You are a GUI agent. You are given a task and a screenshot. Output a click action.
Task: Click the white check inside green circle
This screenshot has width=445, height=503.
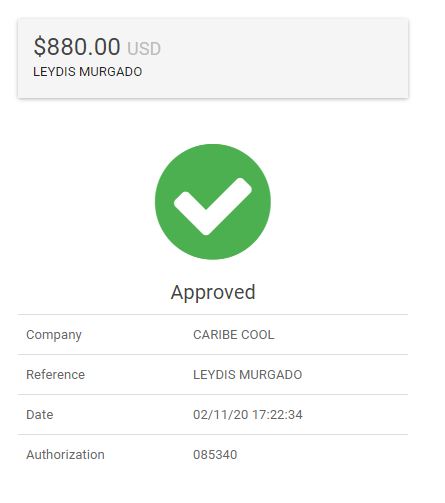pyautogui.click(x=213, y=206)
